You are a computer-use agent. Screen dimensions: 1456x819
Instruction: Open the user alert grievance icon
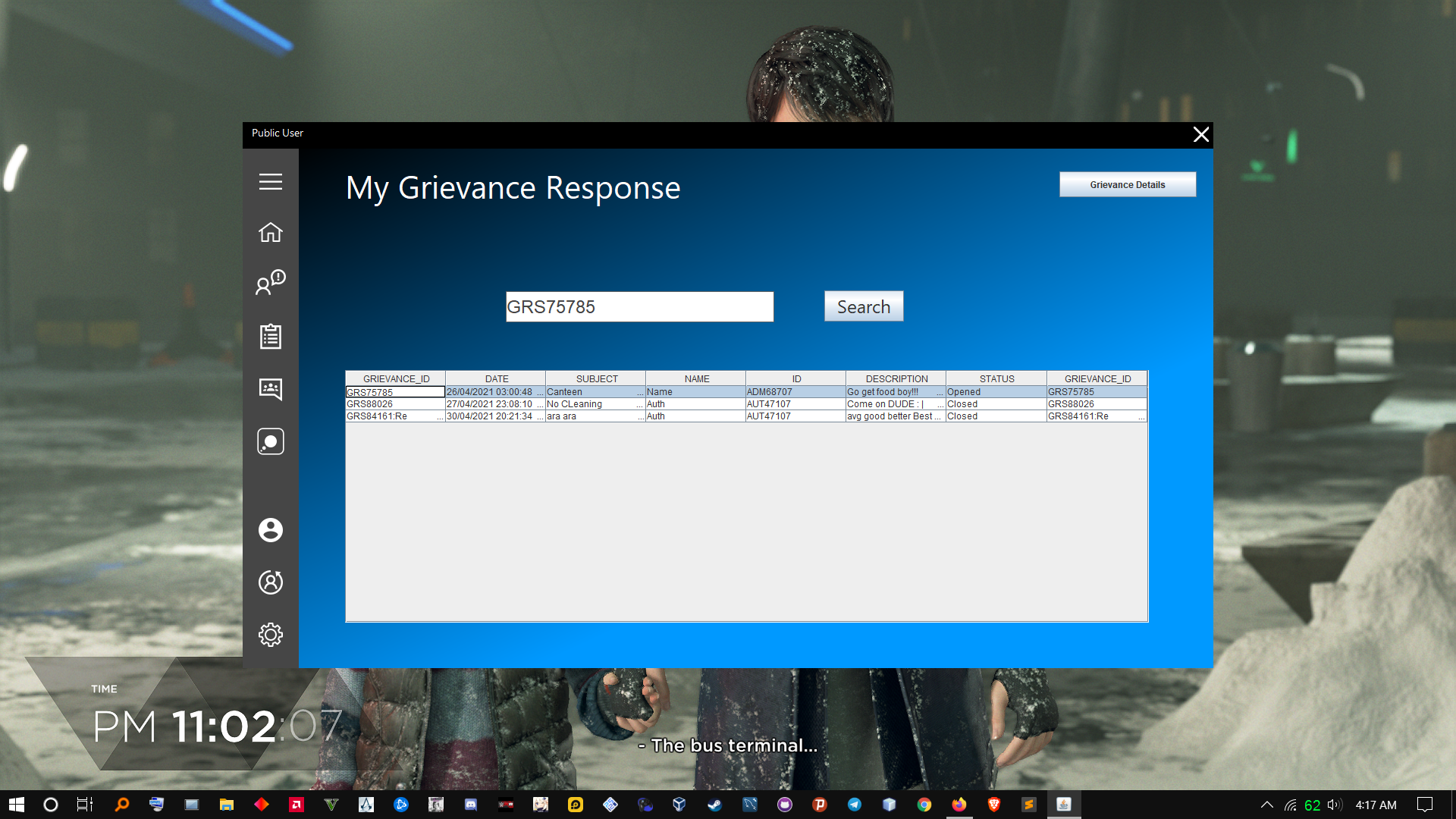(x=270, y=282)
